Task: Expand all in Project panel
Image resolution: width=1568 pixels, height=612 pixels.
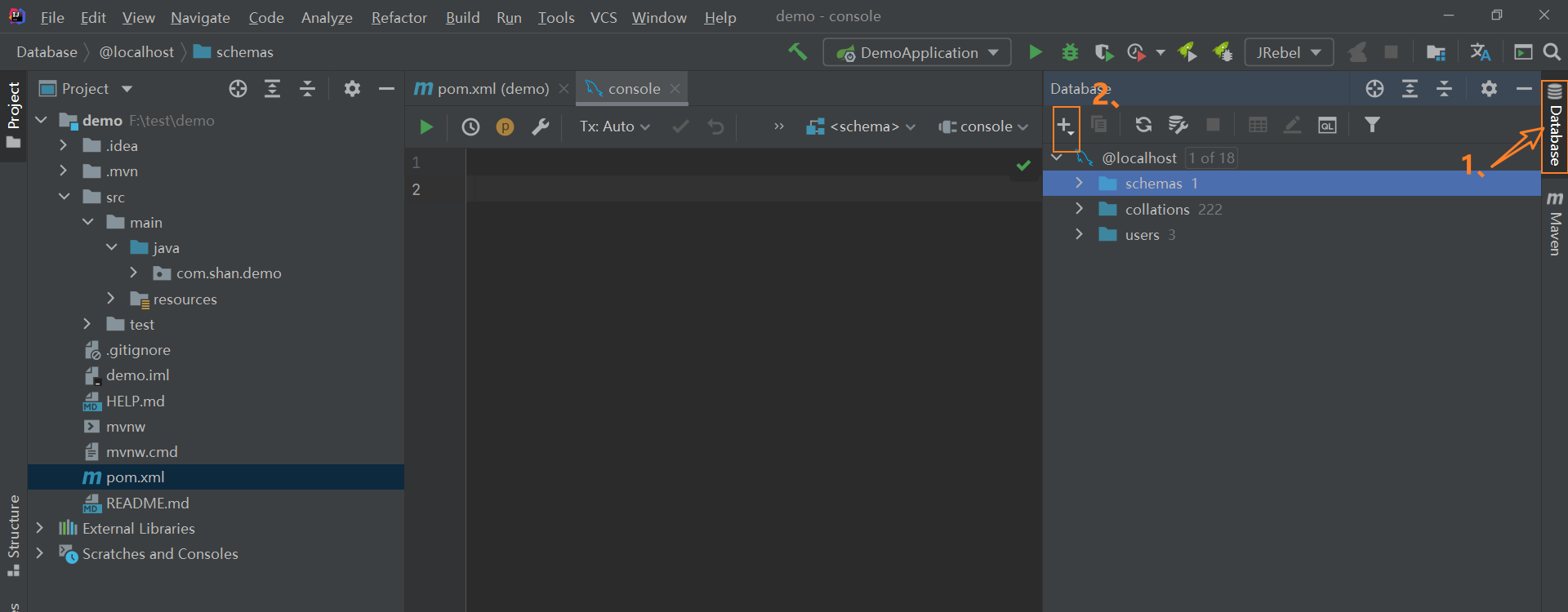Action: (x=272, y=89)
